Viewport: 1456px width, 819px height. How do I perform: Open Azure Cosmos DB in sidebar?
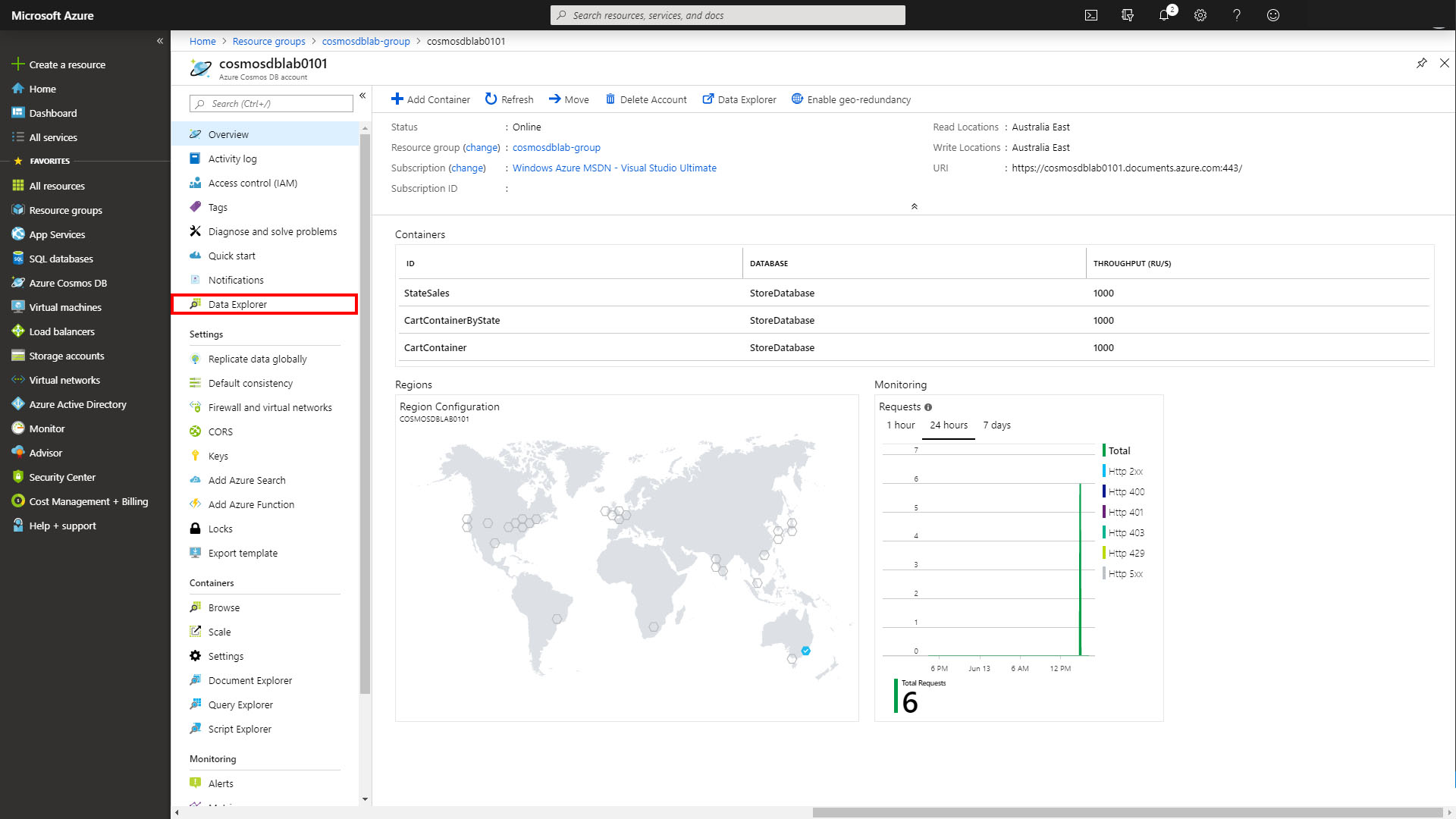(59, 283)
